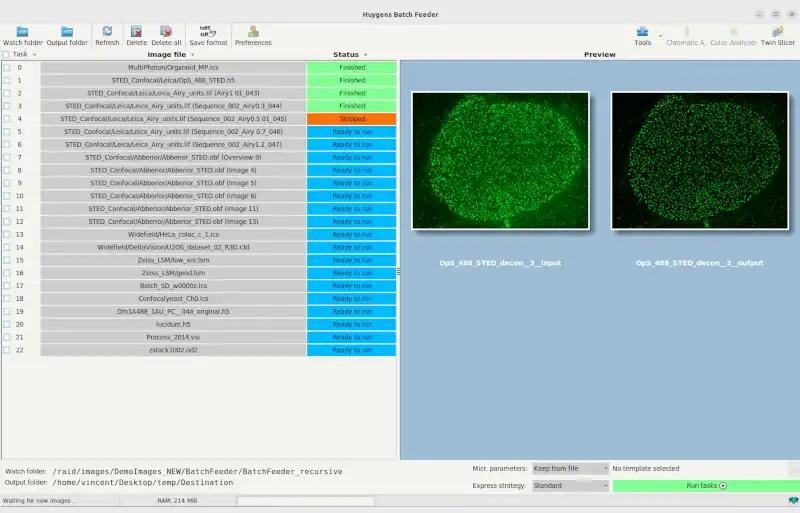
Task: Launch the Twin Slicer tool
Action: tap(778, 36)
